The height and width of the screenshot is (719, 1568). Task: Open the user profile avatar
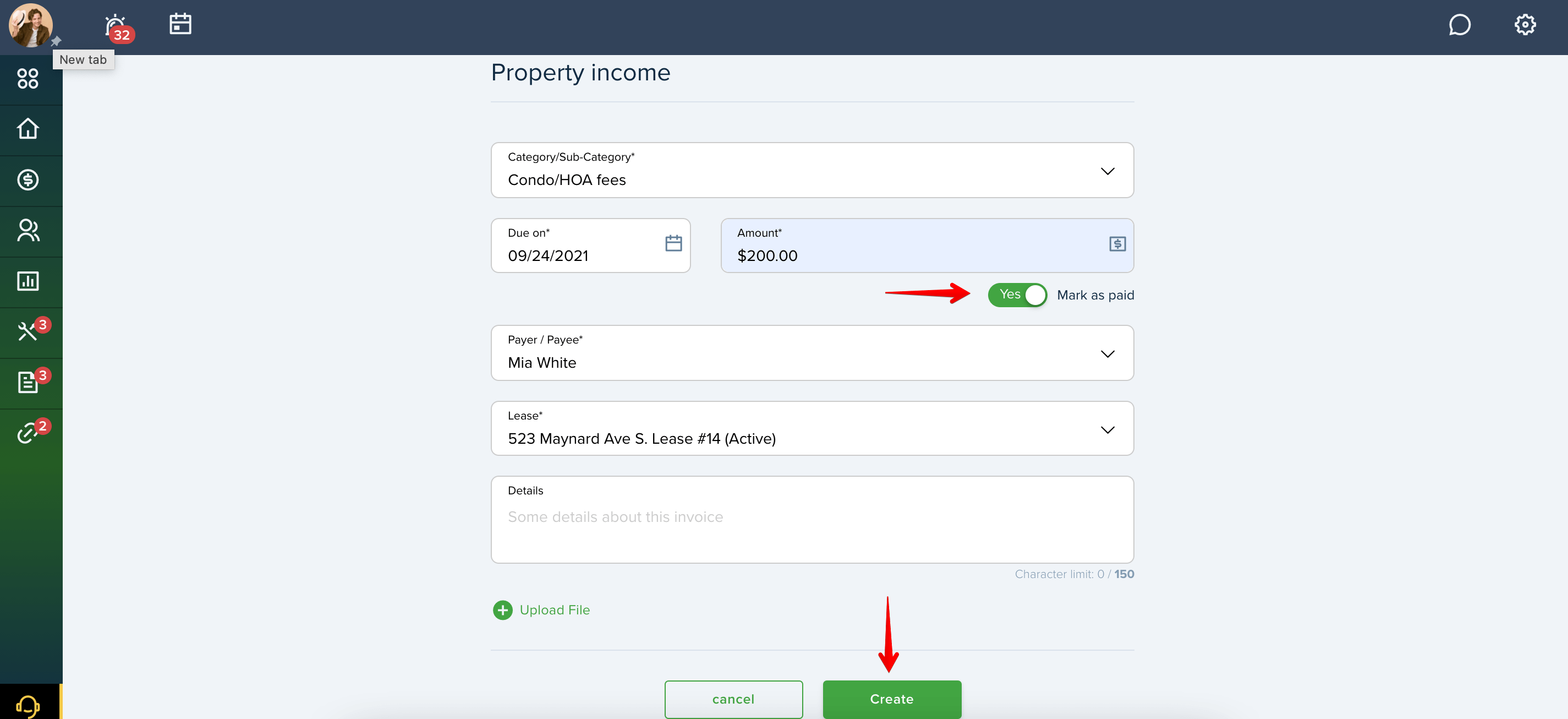point(30,25)
